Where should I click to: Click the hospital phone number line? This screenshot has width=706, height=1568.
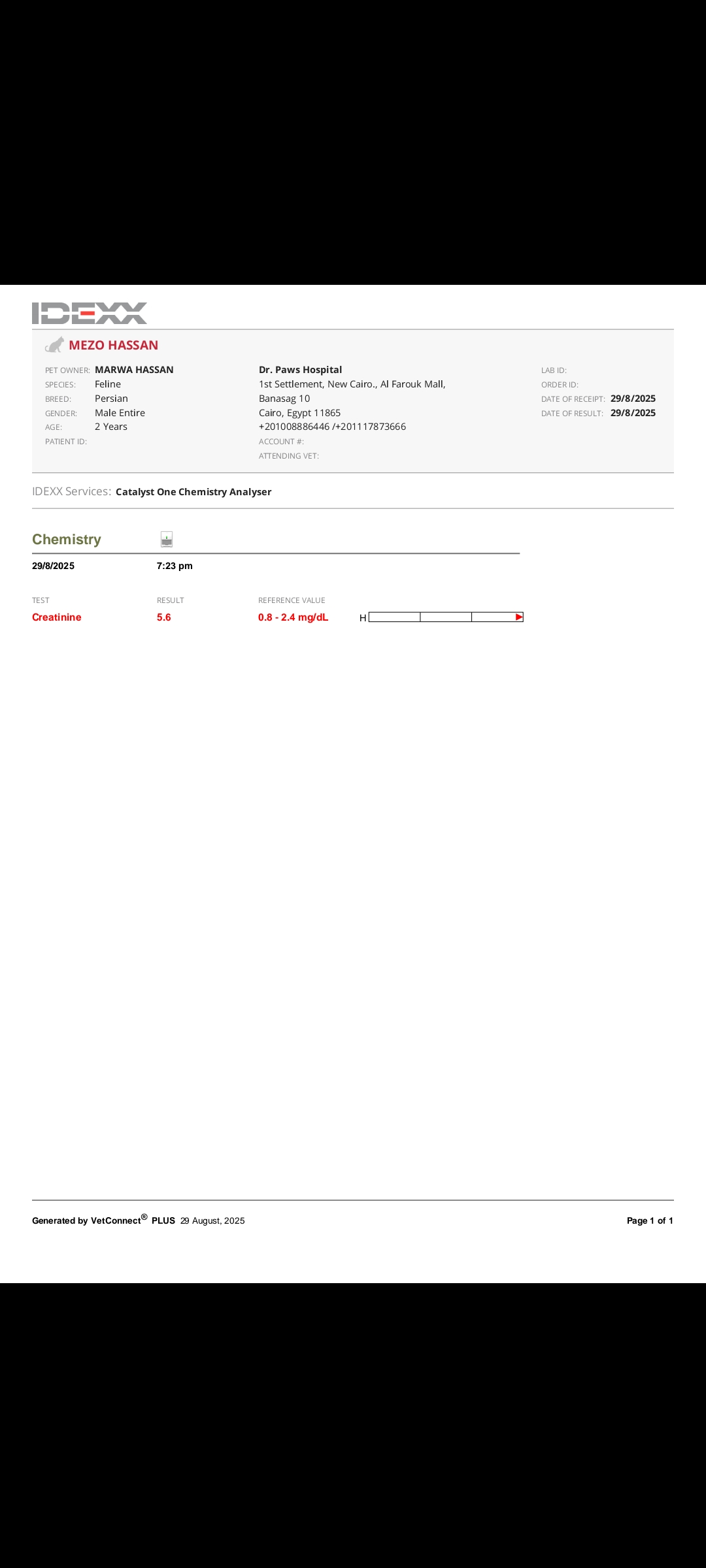click(332, 427)
